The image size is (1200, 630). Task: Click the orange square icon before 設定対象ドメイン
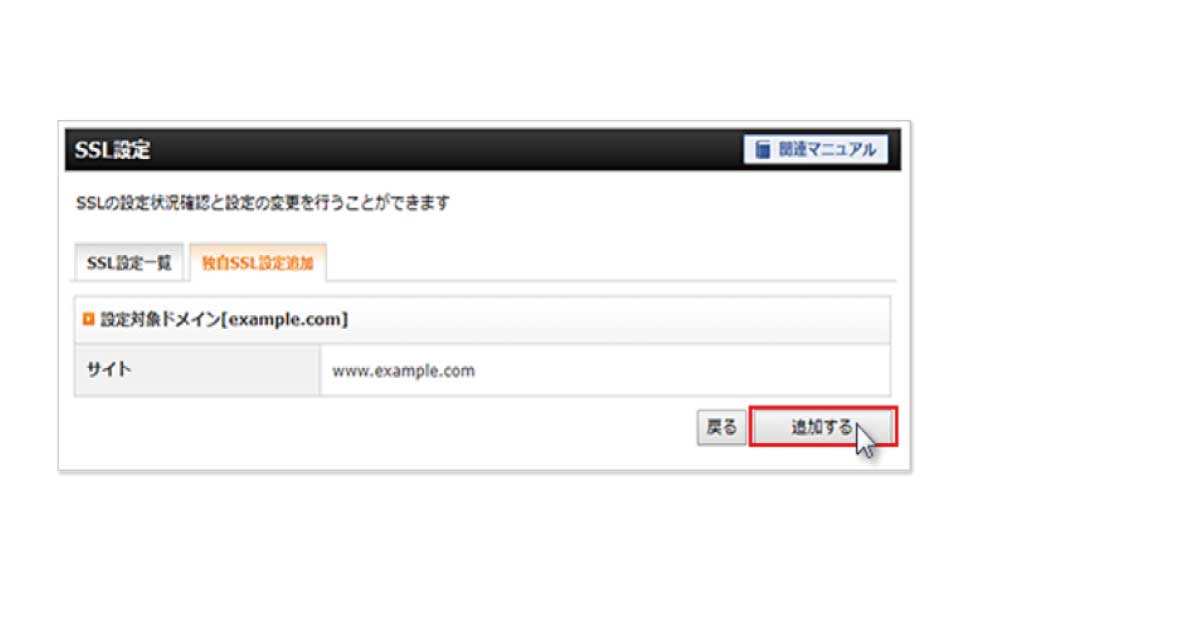tap(89, 320)
